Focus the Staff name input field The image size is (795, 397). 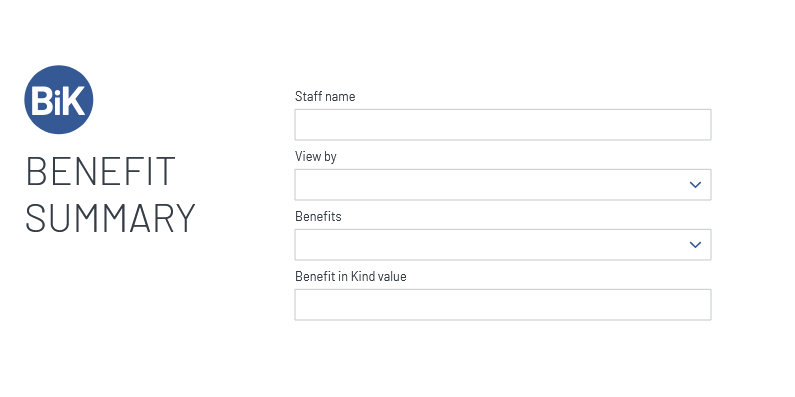pyautogui.click(x=503, y=125)
